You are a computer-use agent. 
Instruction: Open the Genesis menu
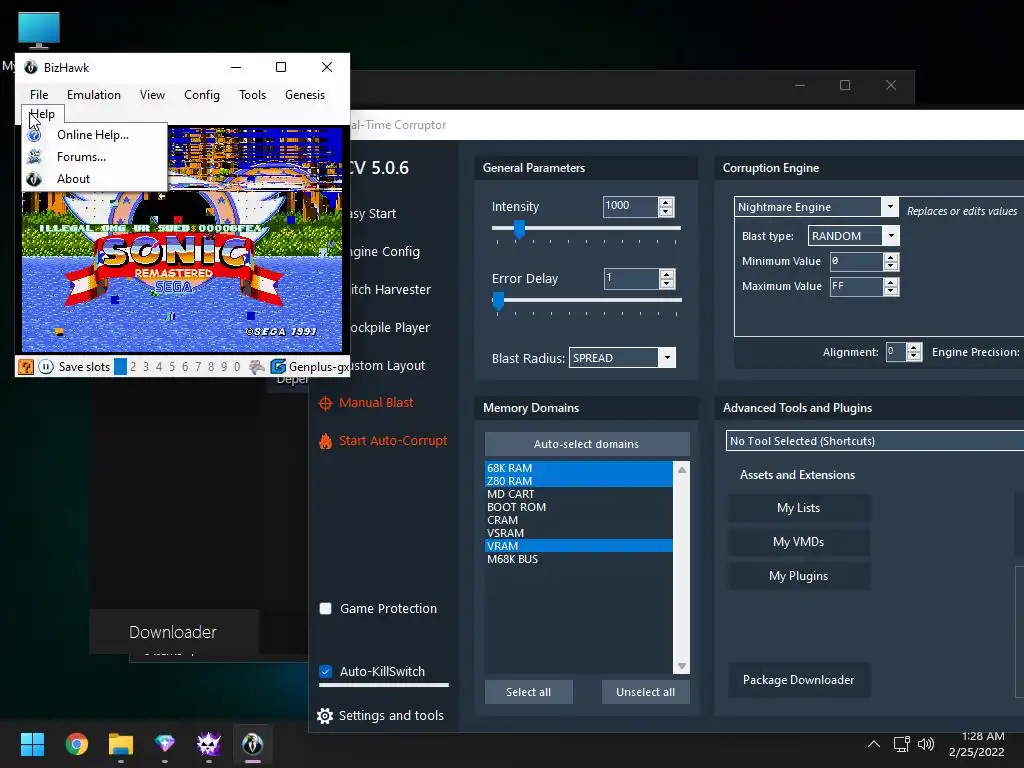(x=305, y=95)
